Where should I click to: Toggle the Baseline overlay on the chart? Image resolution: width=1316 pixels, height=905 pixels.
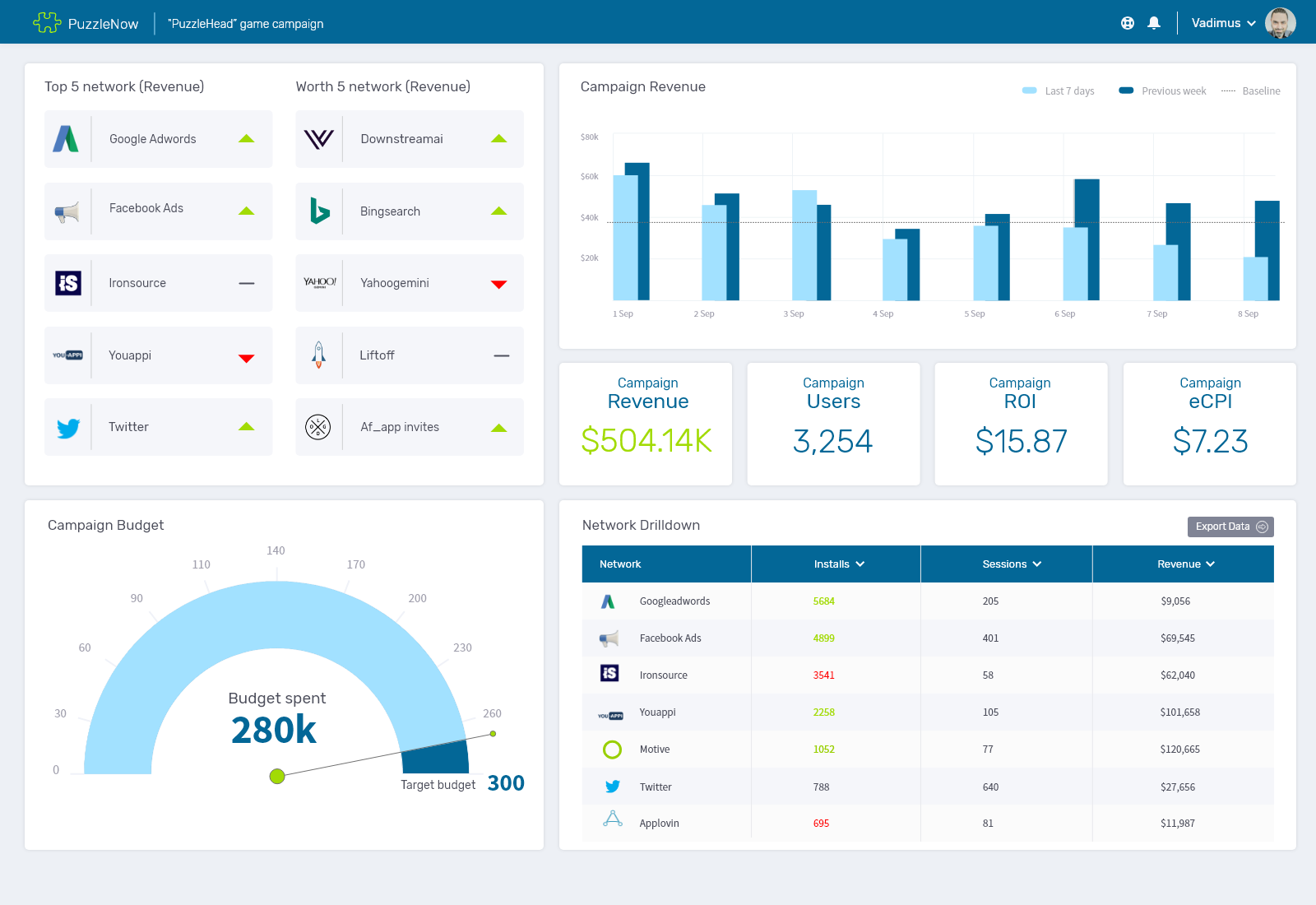click(x=1251, y=90)
